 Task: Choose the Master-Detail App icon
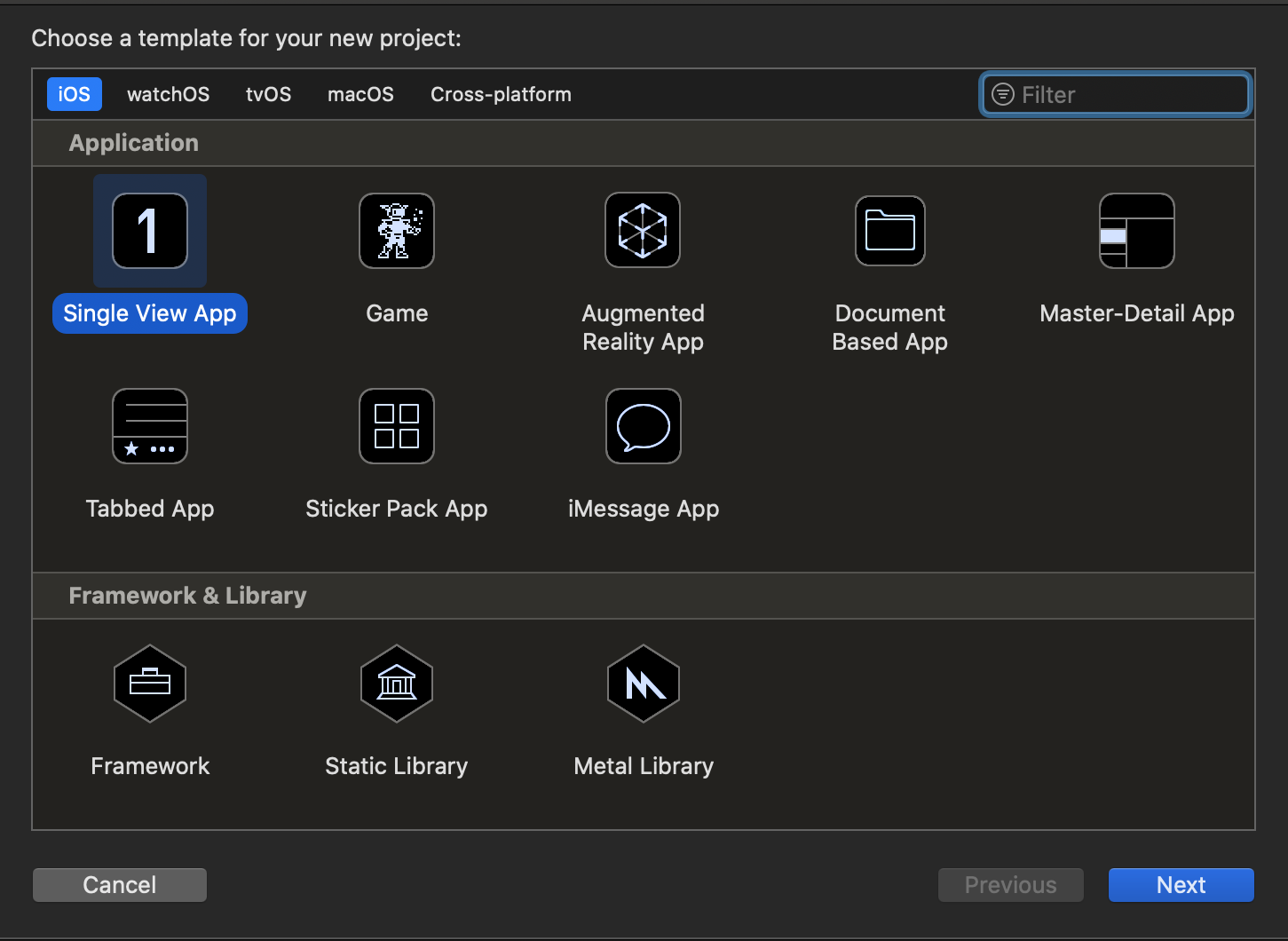1137,231
